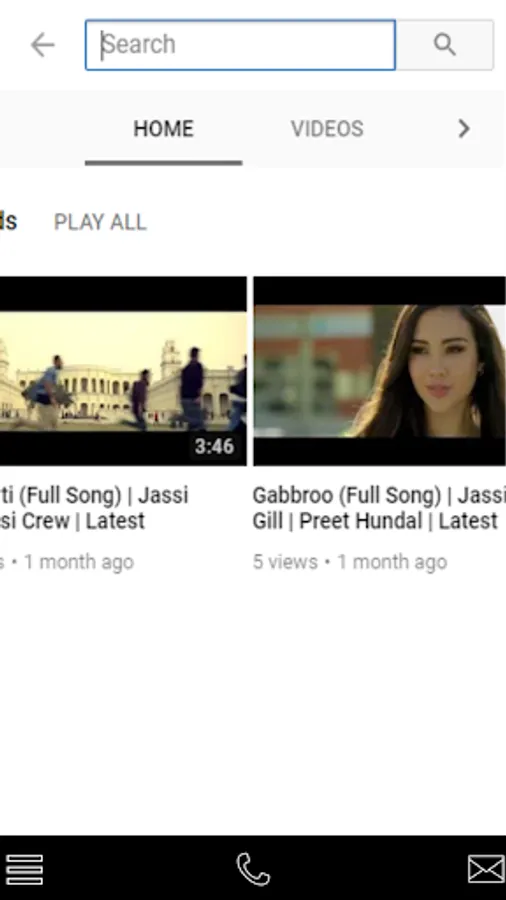Open the Gabbroo (Full Song) title link
This screenshot has width=506, height=900.
tap(379, 508)
